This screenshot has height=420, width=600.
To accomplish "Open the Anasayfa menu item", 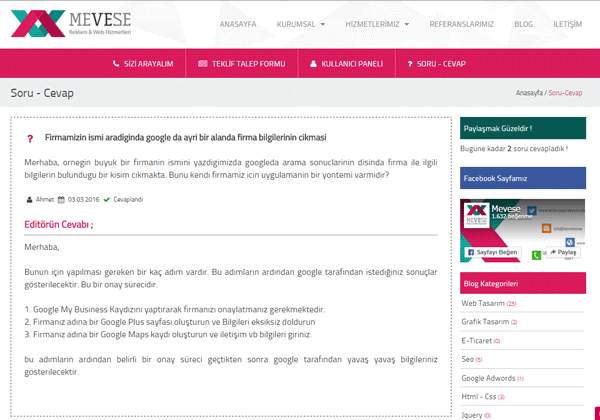I will pyautogui.click(x=238, y=24).
